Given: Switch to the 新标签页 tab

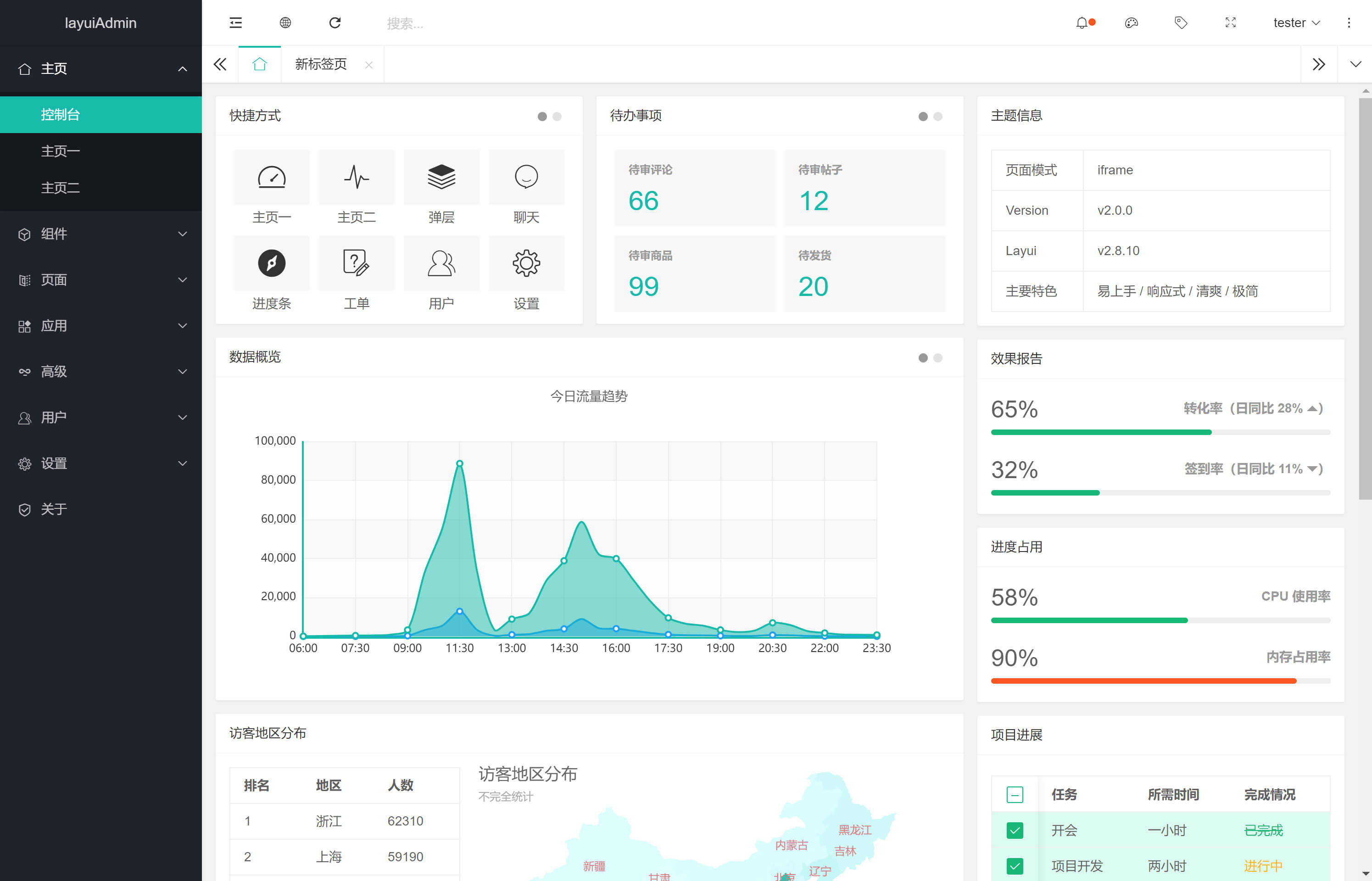Looking at the screenshot, I should pos(321,64).
